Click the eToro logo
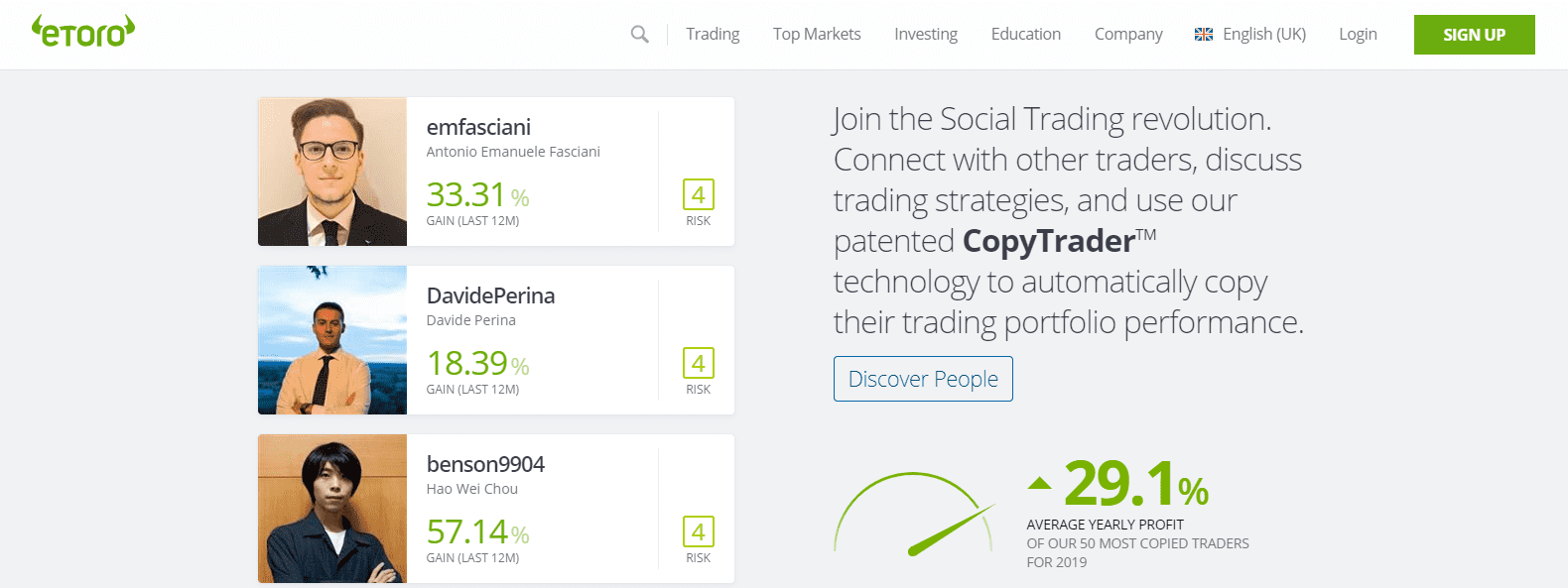The image size is (1568, 588). click(x=83, y=32)
